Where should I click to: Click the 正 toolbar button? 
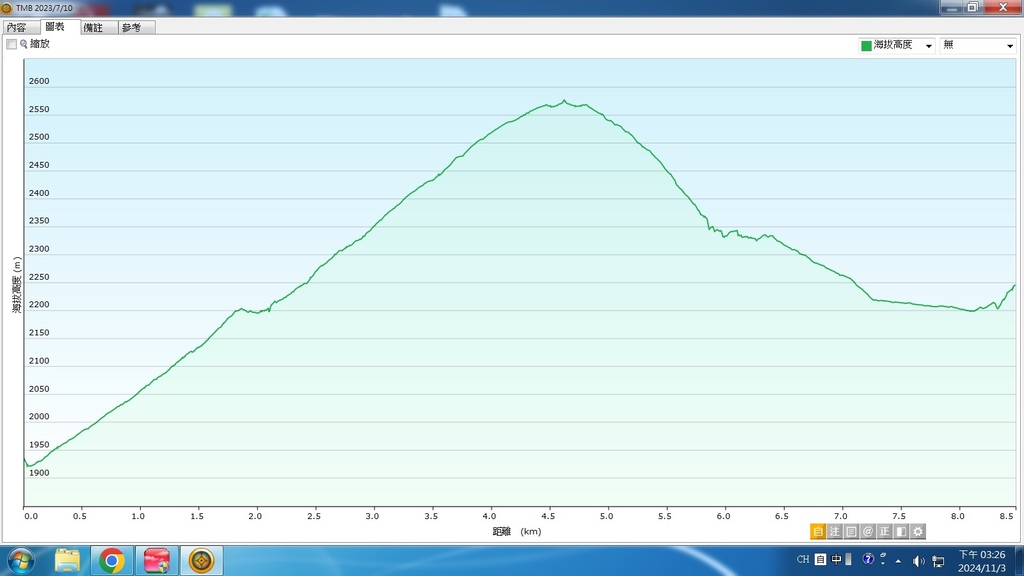tap(884, 532)
